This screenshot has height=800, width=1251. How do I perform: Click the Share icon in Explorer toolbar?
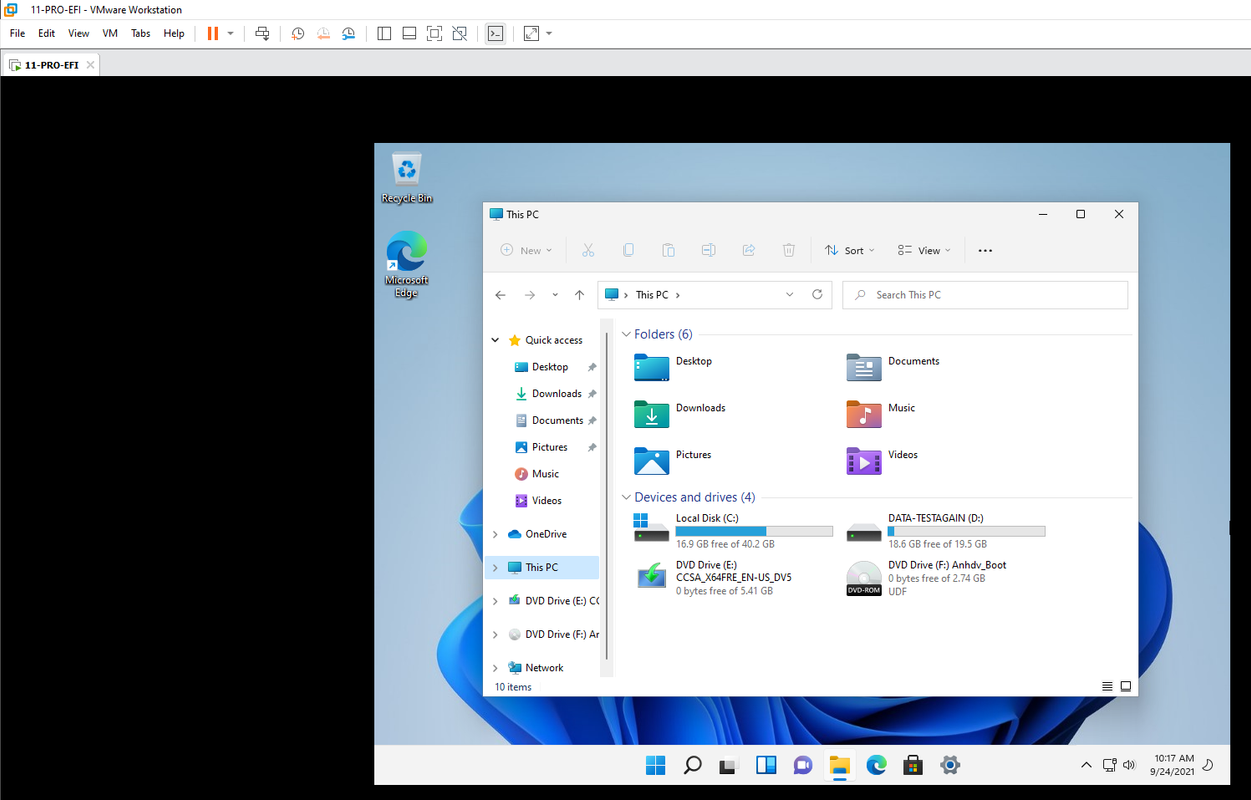(748, 250)
